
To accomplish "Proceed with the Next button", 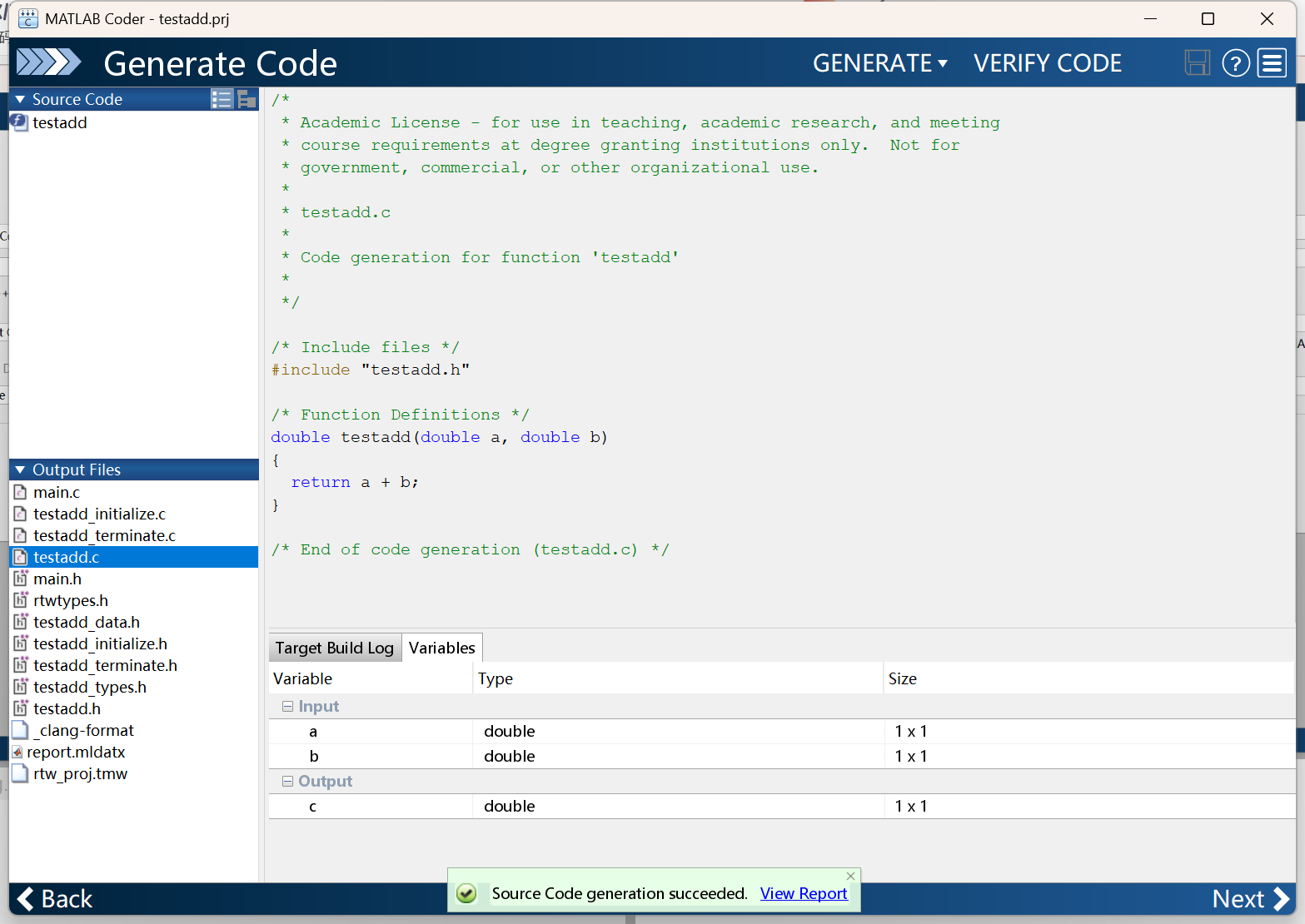I will [x=1251, y=899].
